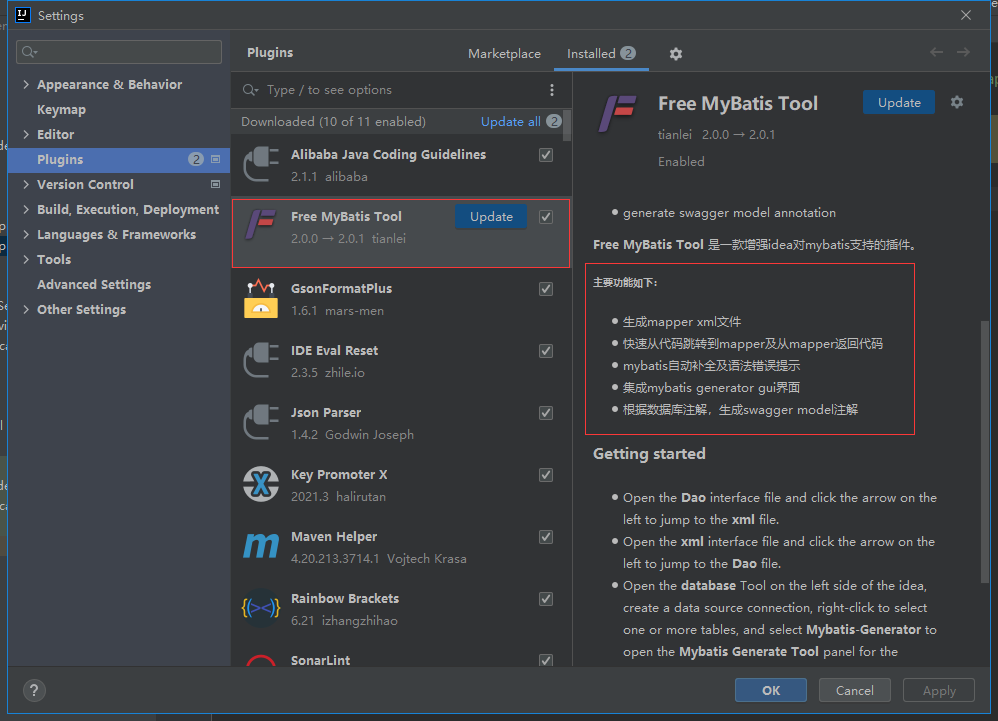This screenshot has height=721, width=998.
Task: Open Free MyBatis Tool gear options
Action: (957, 102)
